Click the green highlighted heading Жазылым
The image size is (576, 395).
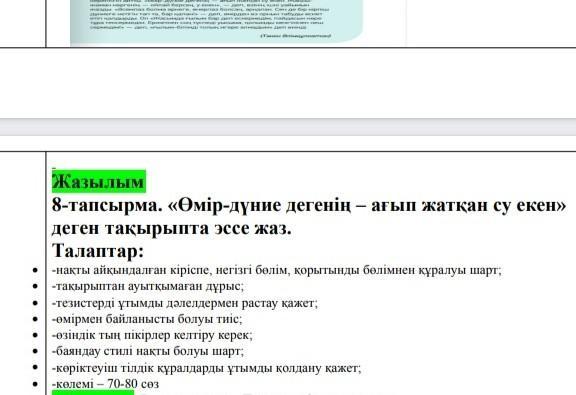(99, 181)
